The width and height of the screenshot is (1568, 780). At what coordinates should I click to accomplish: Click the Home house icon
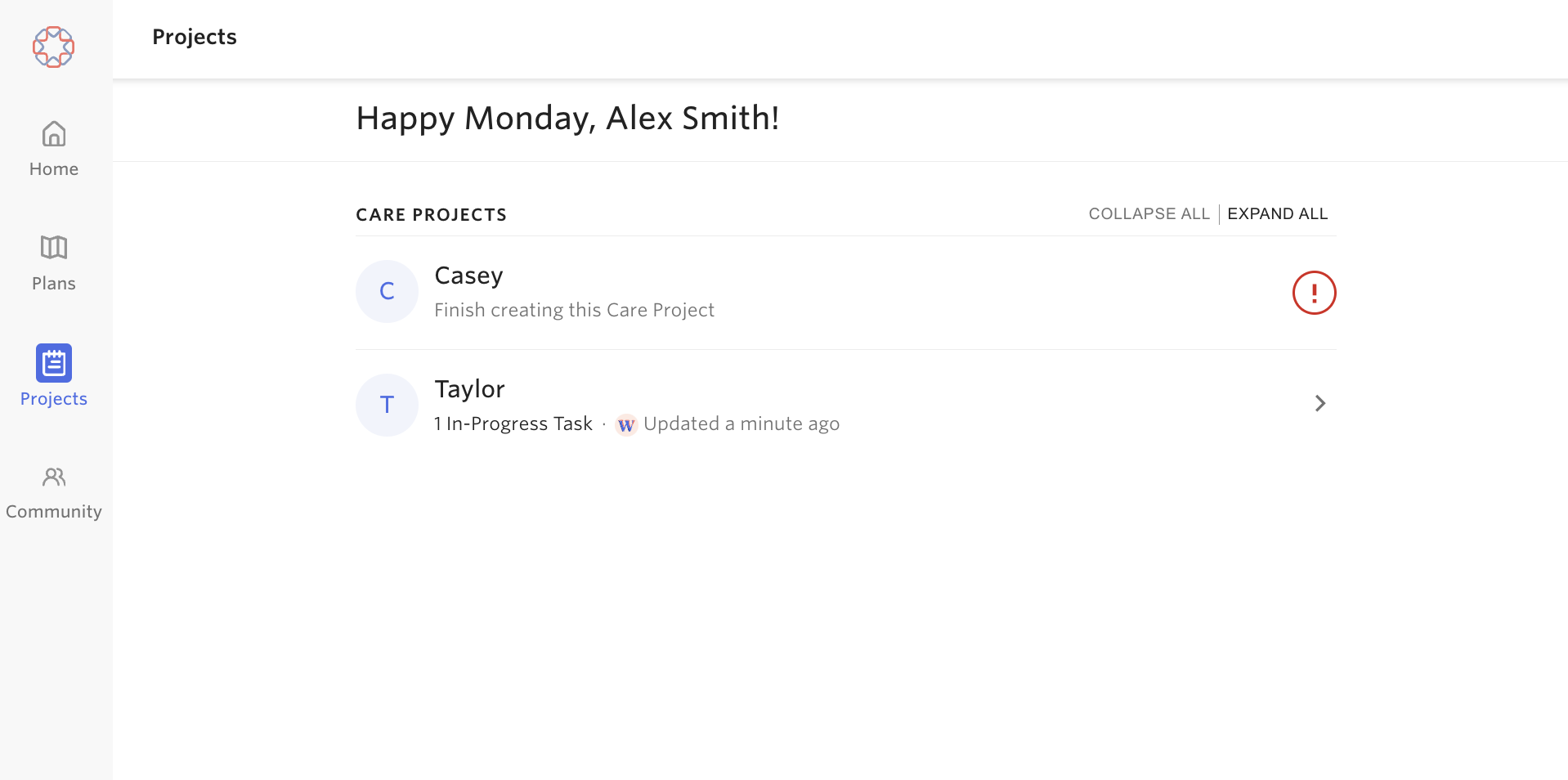(54, 134)
